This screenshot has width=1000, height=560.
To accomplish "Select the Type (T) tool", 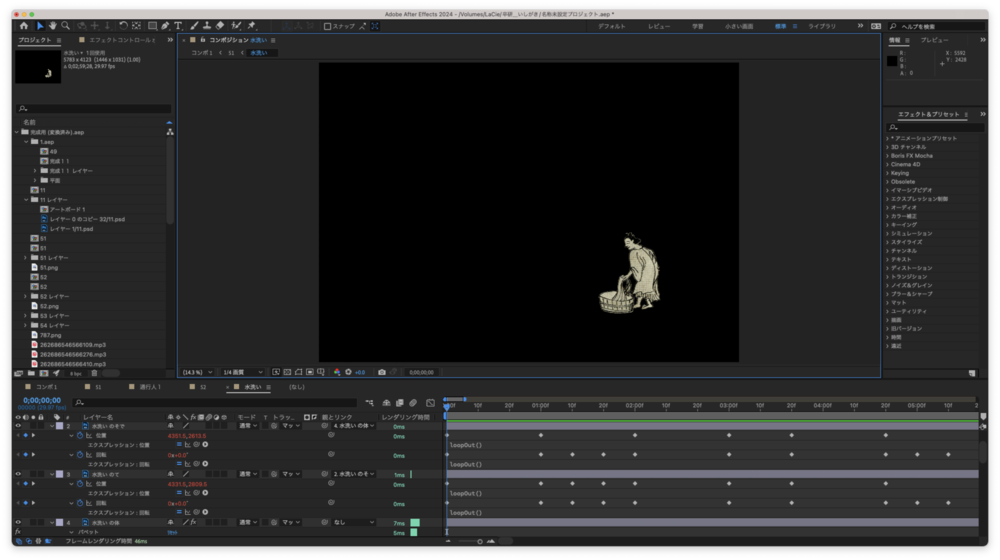I will (x=179, y=26).
